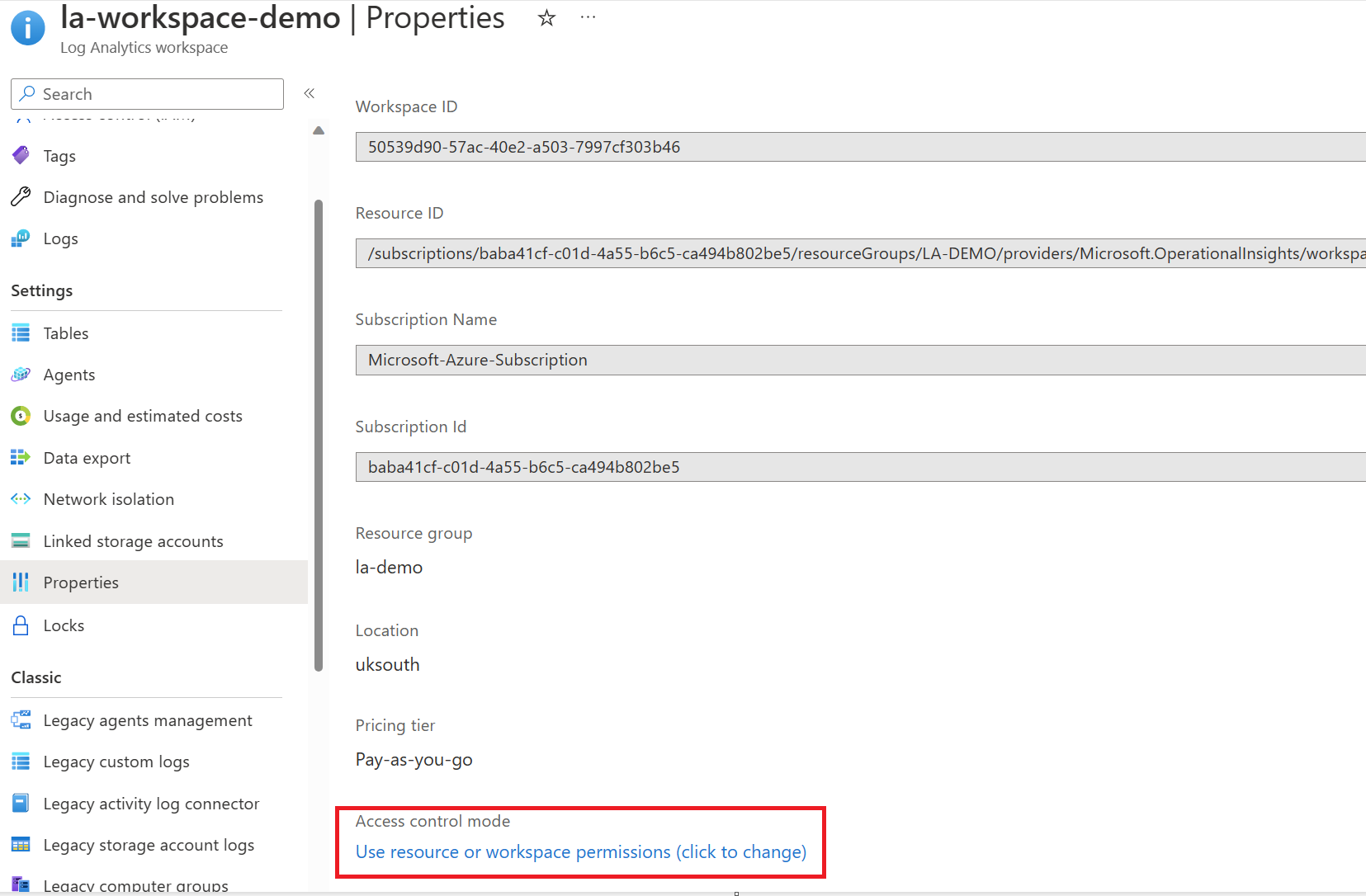The image size is (1366, 896).
Task: Select the Diagnose and solve problems wrench icon
Action: click(x=21, y=196)
